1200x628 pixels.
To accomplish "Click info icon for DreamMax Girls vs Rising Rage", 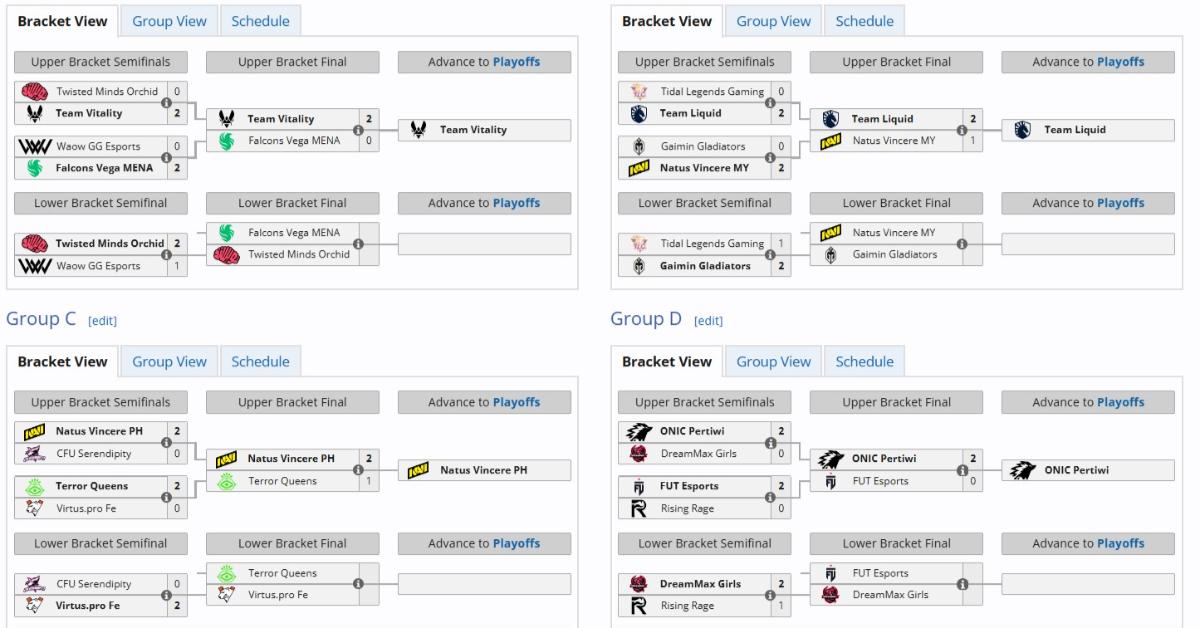I will pyautogui.click(x=770, y=595).
